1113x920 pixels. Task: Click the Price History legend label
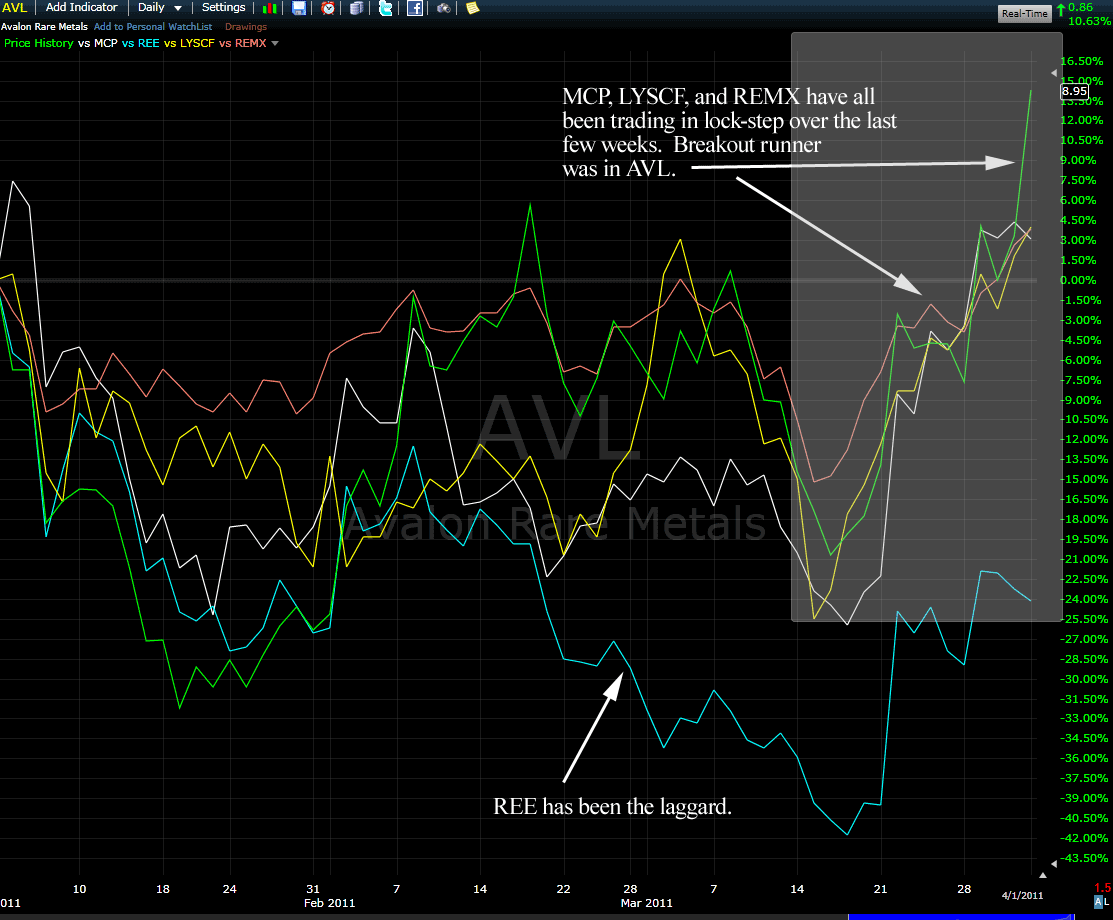pyautogui.click(x=38, y=43)
